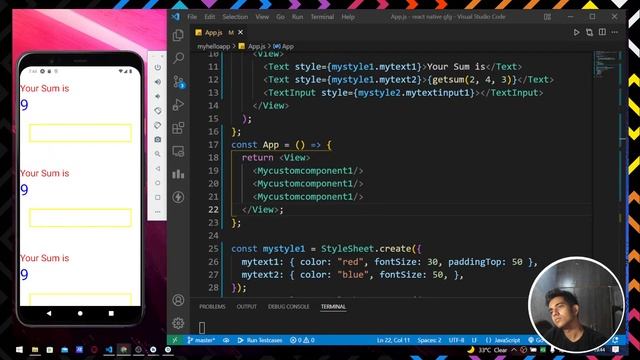
Task: Open the Terminal menu
Action: coord(322,17)
